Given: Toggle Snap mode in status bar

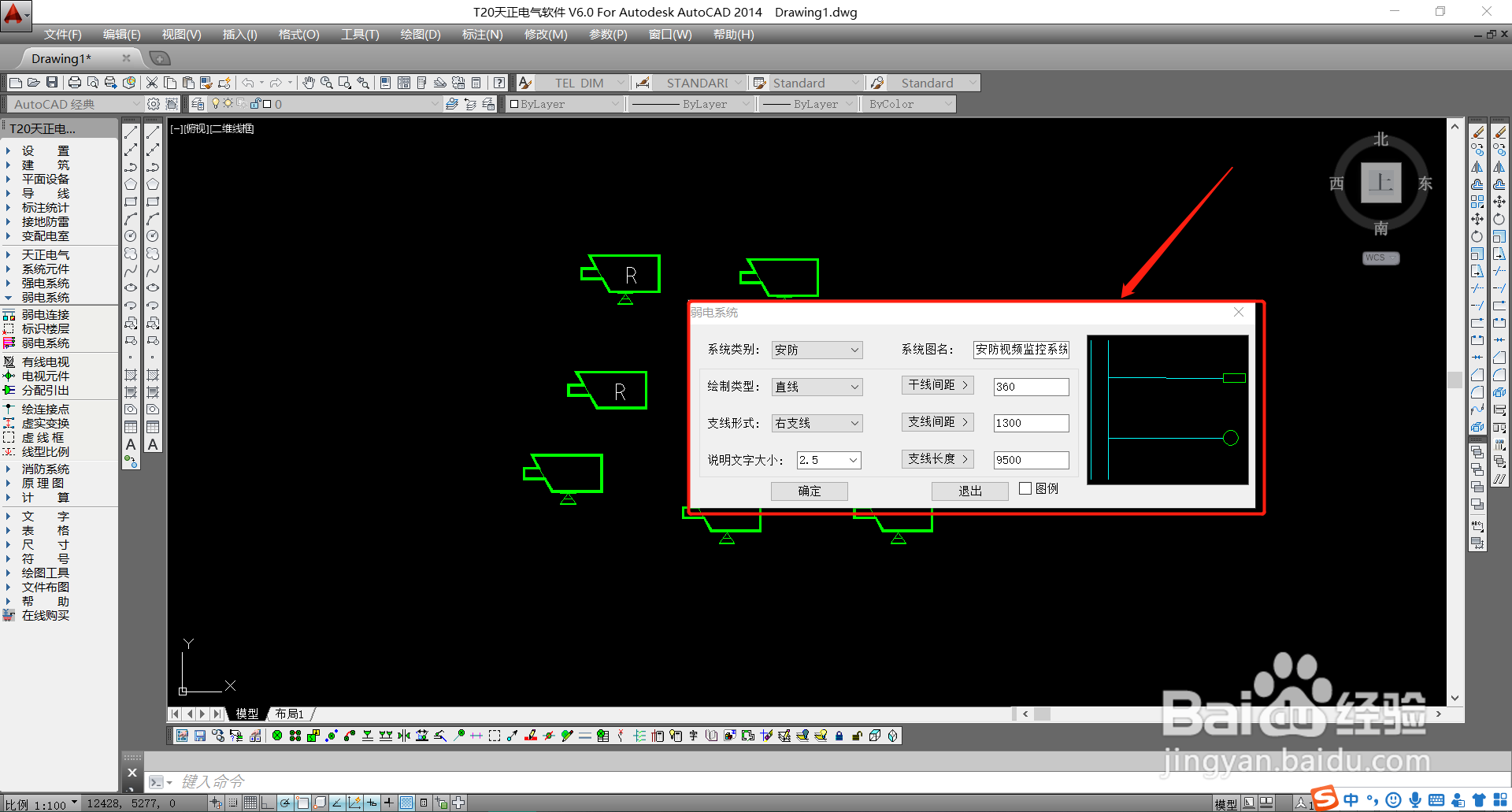Looking at the screenshot, I should point(233,803).
